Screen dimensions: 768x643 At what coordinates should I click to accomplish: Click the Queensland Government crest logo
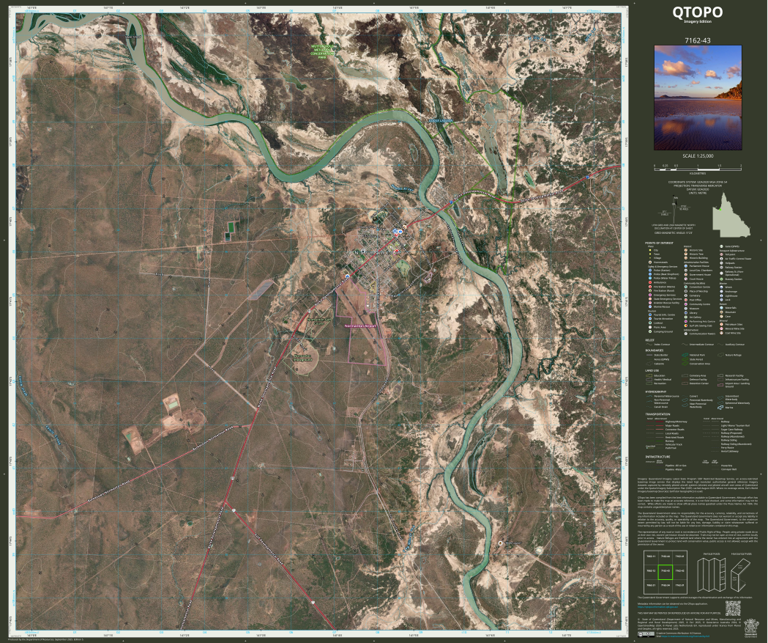click(751, 628)
